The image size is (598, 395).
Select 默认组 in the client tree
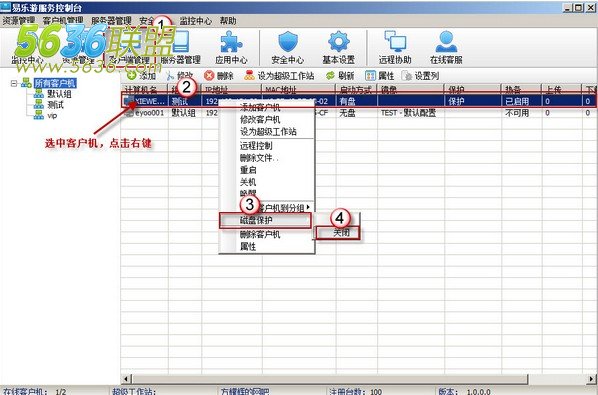pyautogui.click(x=59, y=94)
